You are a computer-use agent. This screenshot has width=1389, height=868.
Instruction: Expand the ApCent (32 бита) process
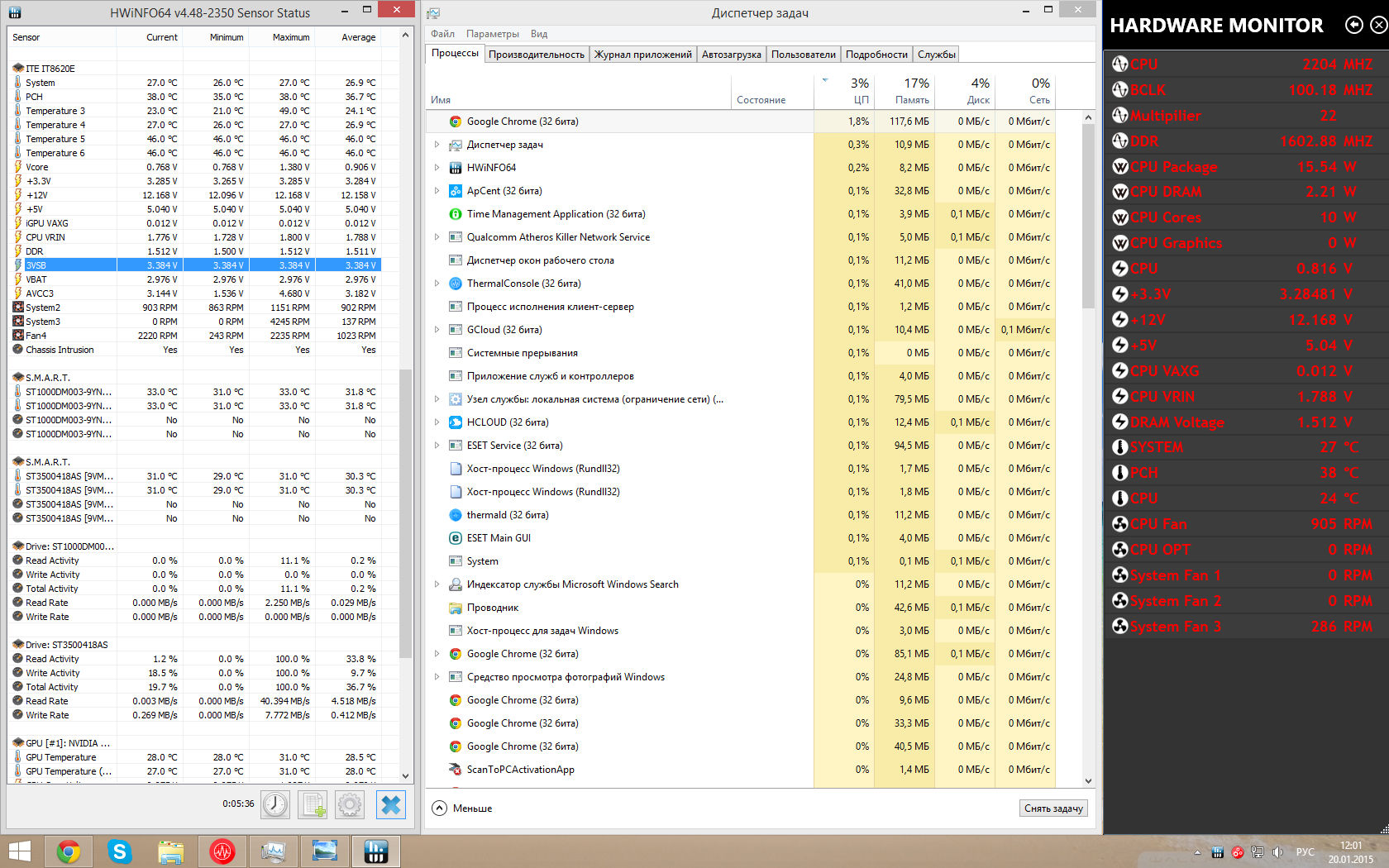pyautogui.click(x=437, y=191)
